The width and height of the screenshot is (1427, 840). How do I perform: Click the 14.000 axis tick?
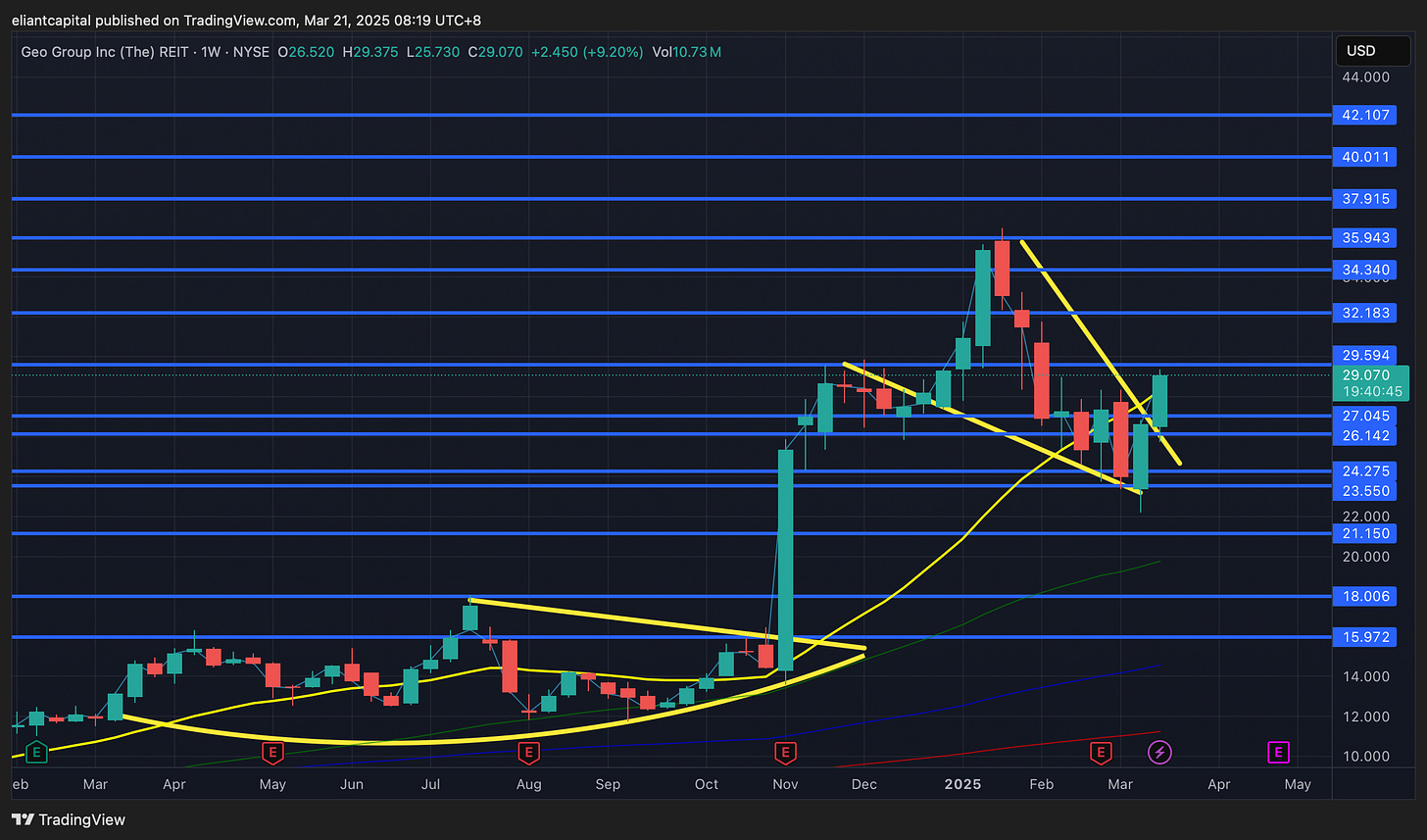1366,676
